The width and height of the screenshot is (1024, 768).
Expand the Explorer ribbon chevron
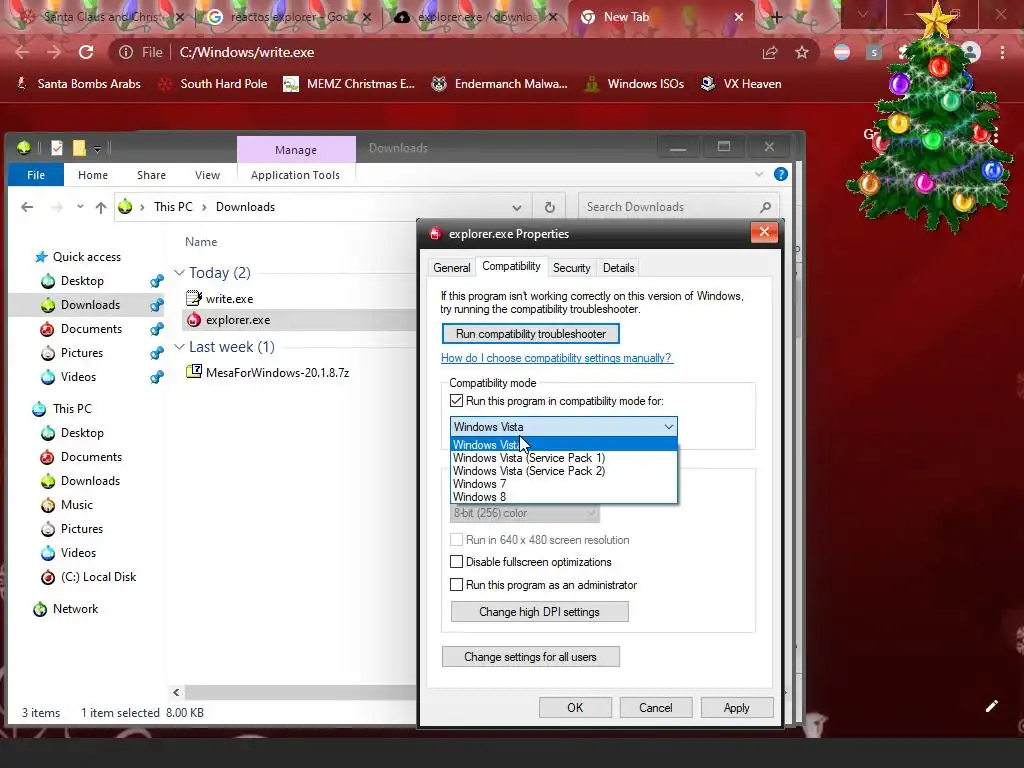(x=759, y=174)
